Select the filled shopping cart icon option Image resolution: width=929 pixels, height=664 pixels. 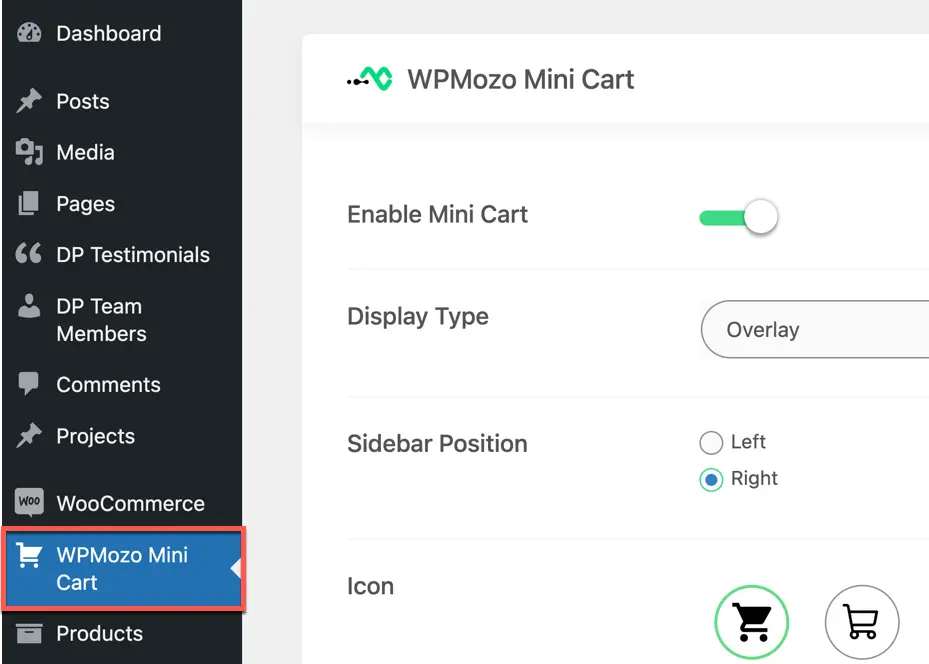(x=751, y=622)
